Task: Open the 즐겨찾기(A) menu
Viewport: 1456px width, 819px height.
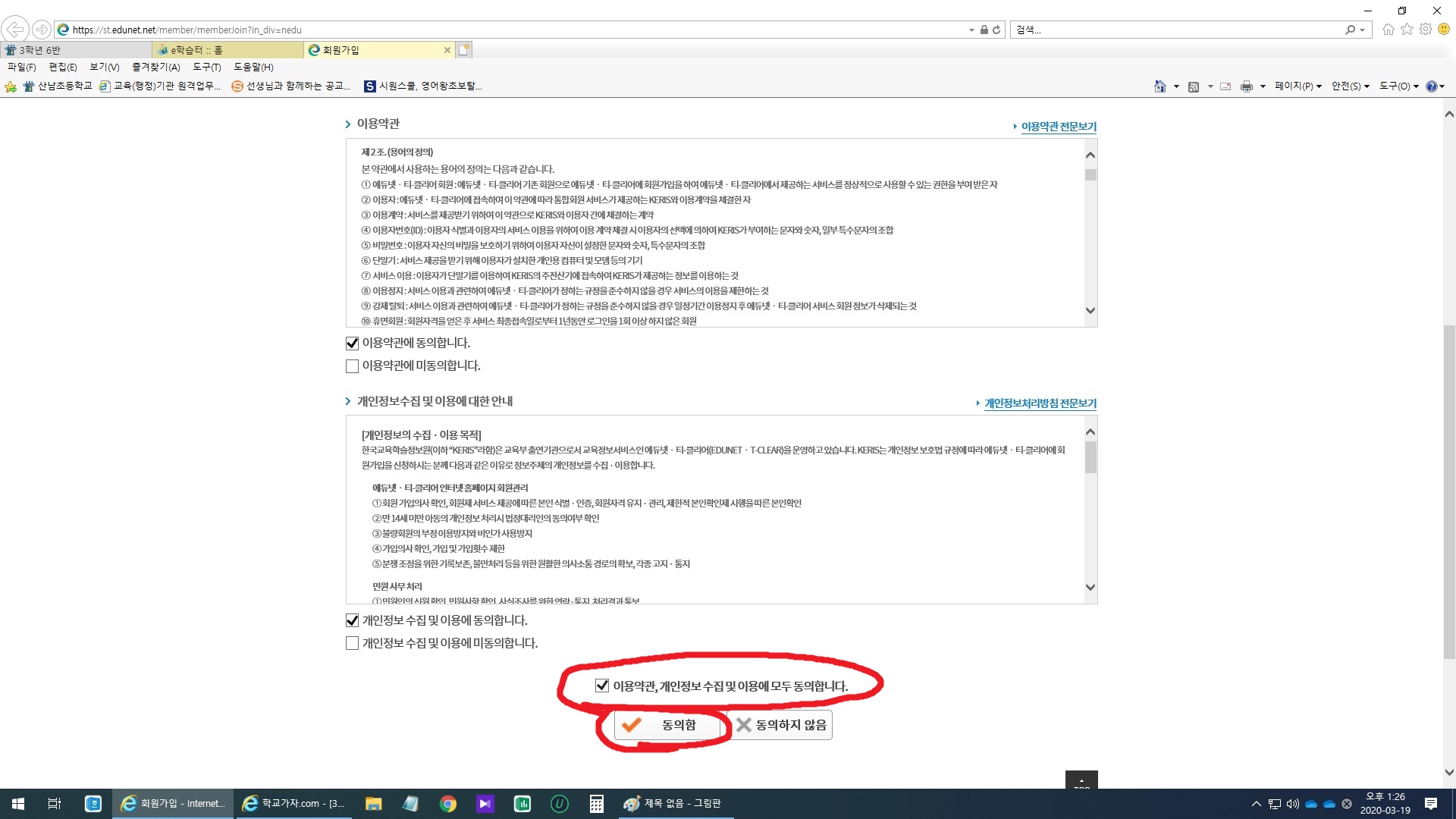Action: click(156, 67)
